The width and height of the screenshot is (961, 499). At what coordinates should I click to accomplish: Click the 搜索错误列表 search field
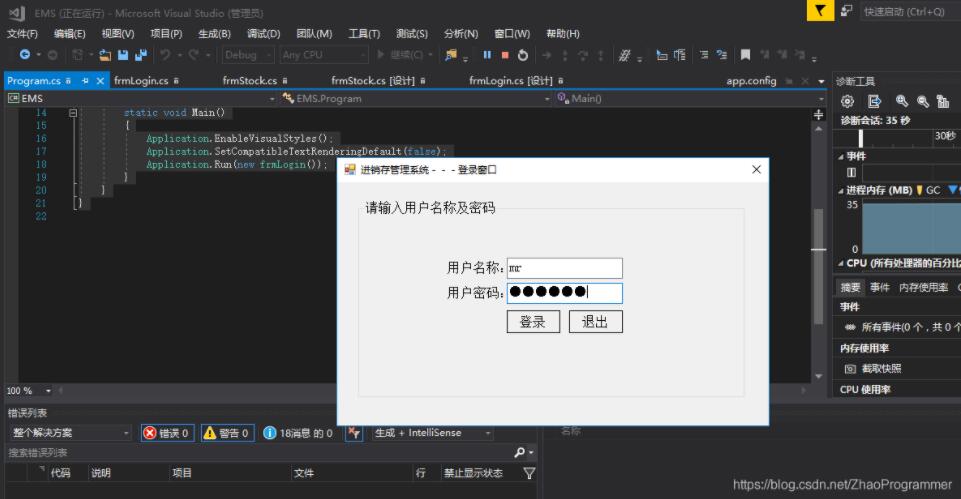coord(257,452)
